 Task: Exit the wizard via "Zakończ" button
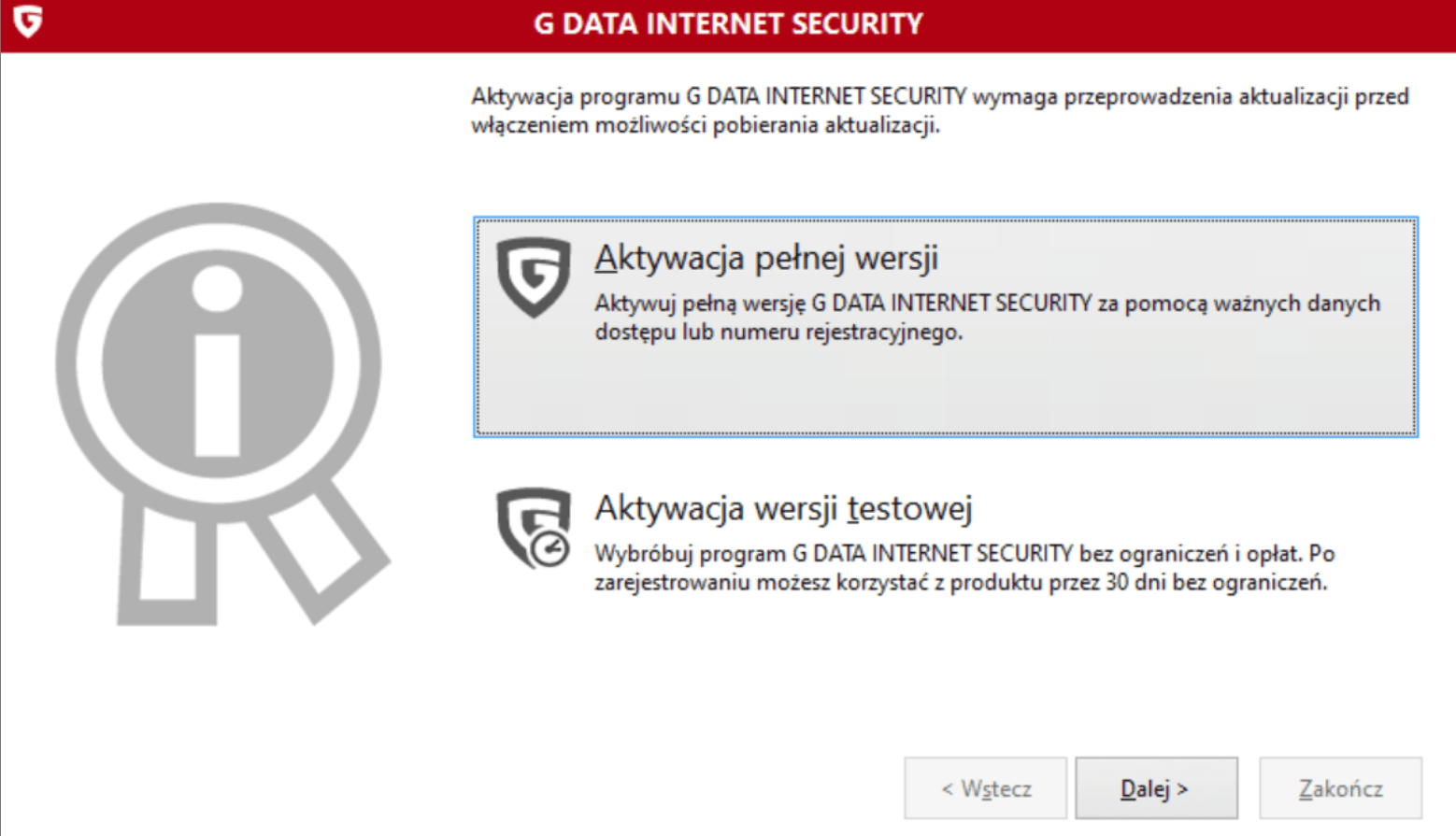tap(1340, 788)
